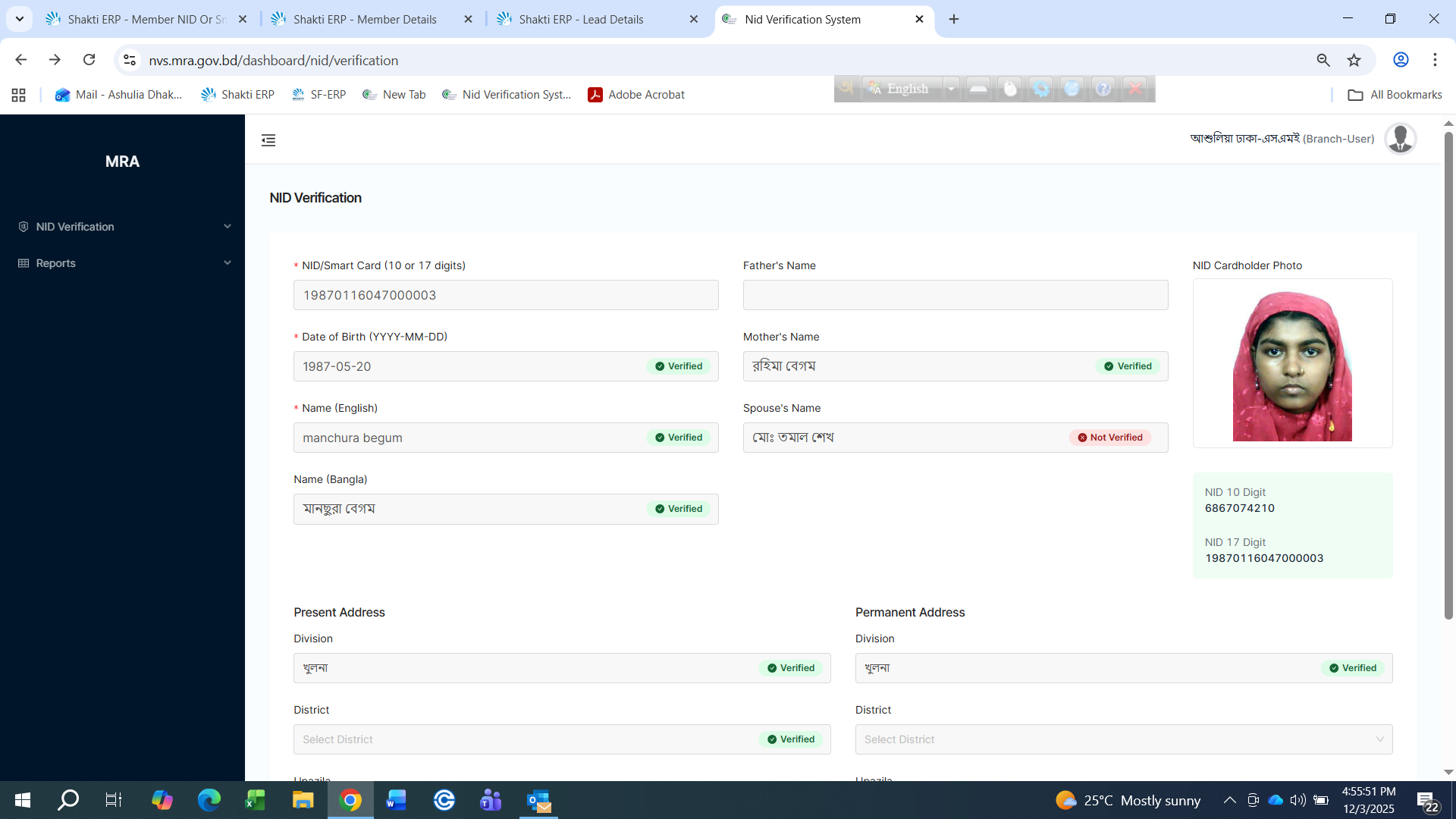1456x819 pixels.
Task: Open the Adobe Acrobat bookmark
Action: point(635,95)
